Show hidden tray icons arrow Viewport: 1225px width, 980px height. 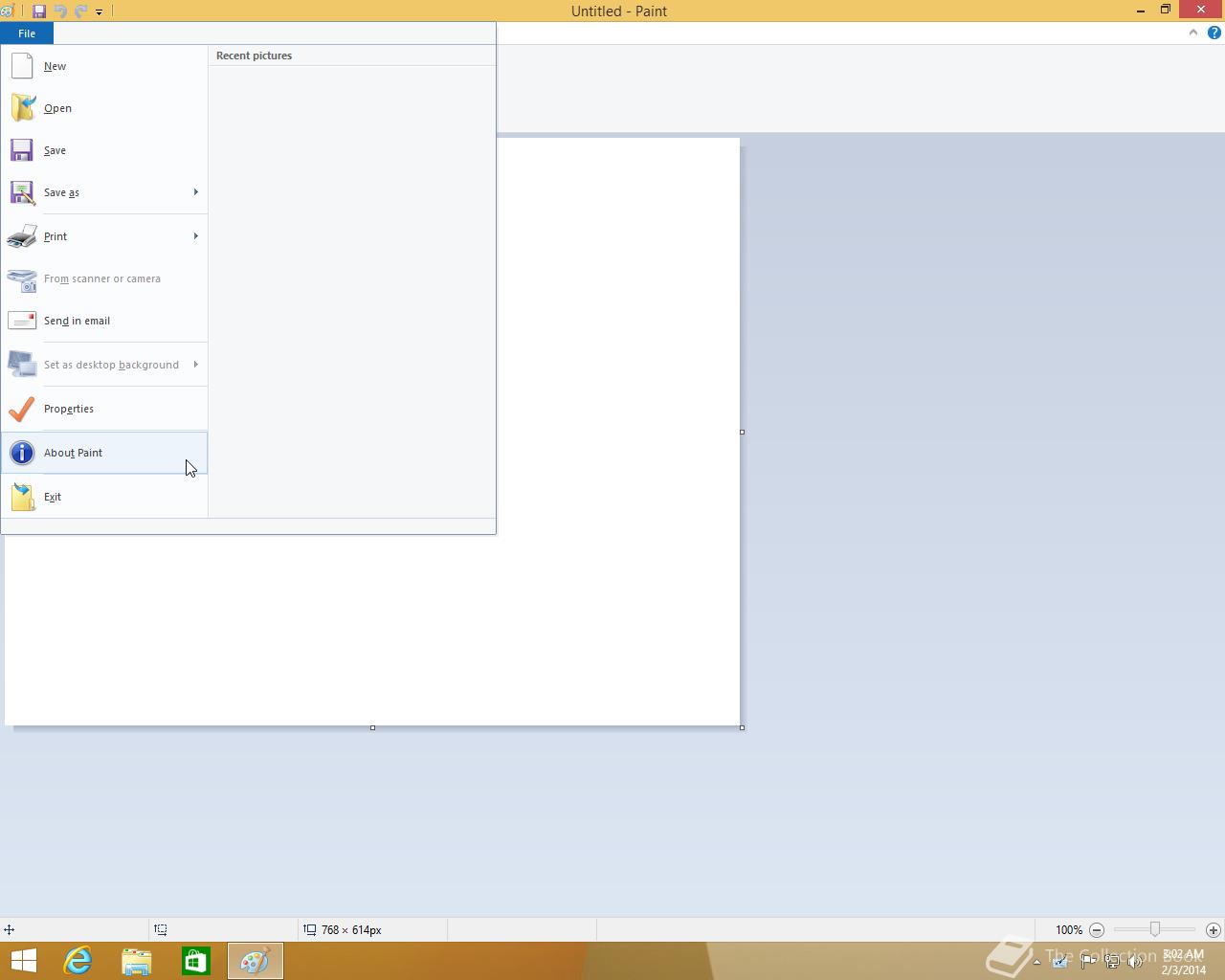click(1036, 962)
